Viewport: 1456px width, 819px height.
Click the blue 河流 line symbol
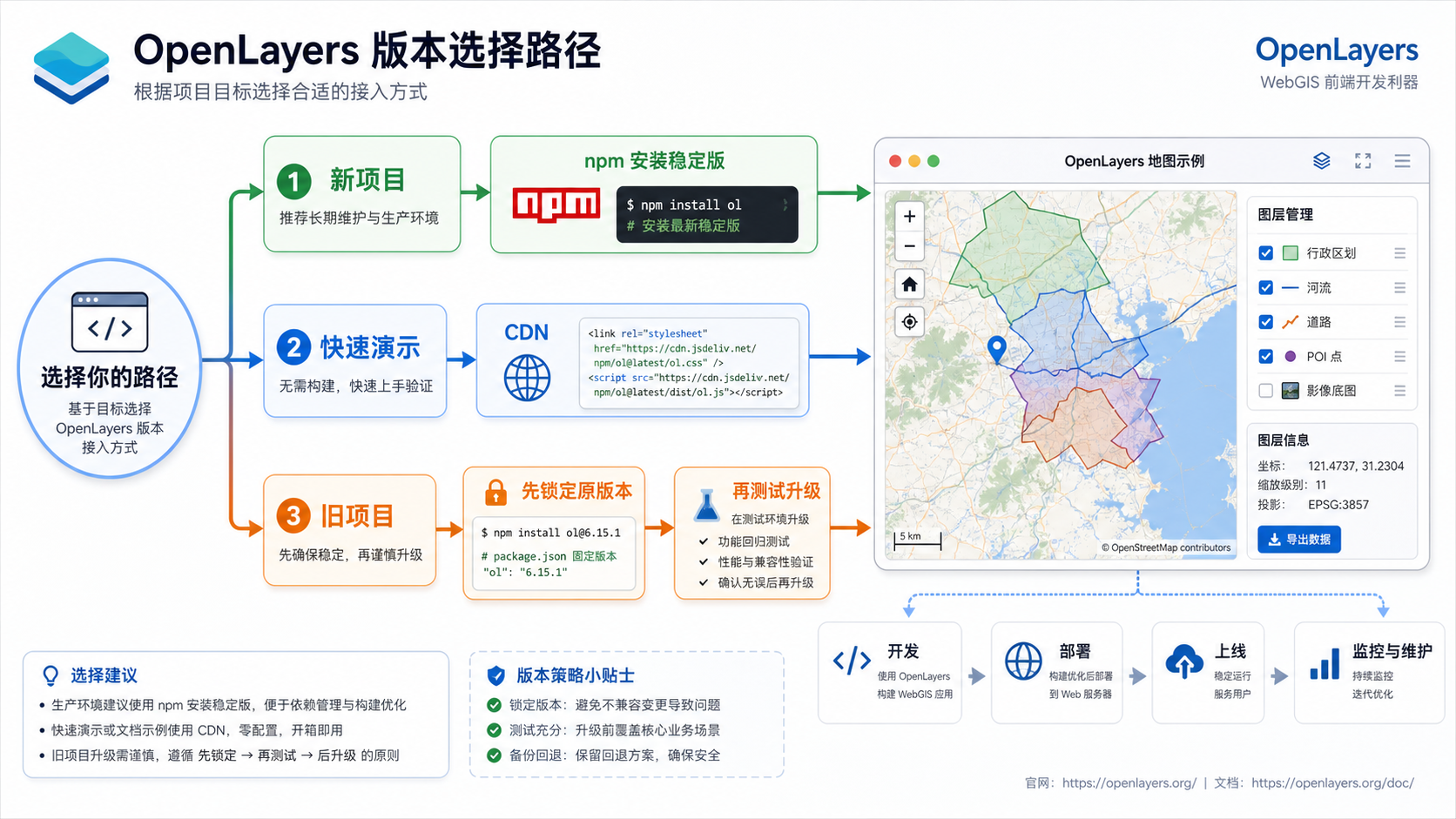[x=1291, y=287]
